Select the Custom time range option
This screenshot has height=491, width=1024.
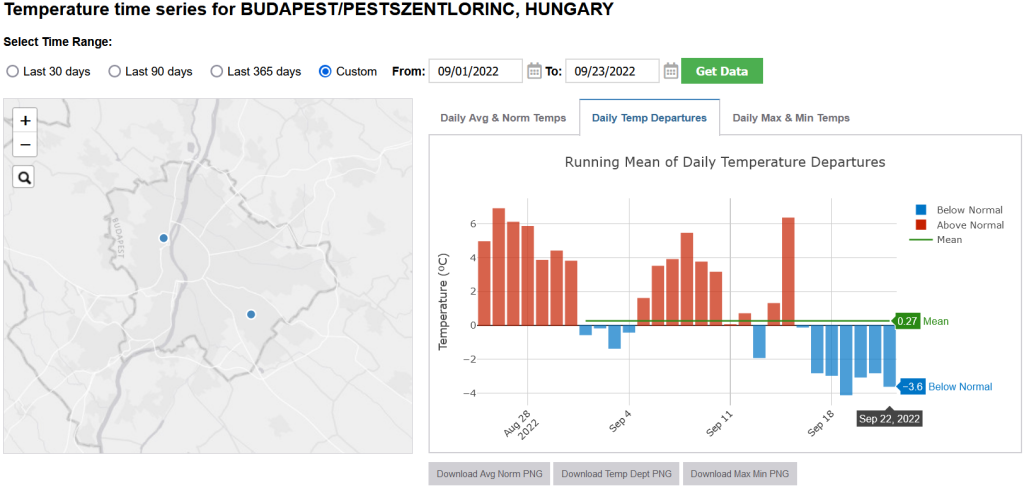tap(325, 72)
